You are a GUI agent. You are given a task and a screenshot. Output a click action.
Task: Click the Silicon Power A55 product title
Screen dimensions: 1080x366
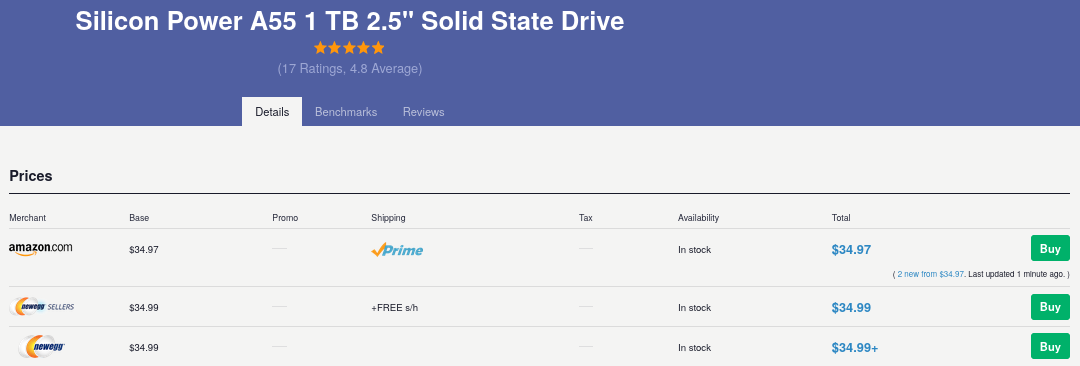pos(350,21)
